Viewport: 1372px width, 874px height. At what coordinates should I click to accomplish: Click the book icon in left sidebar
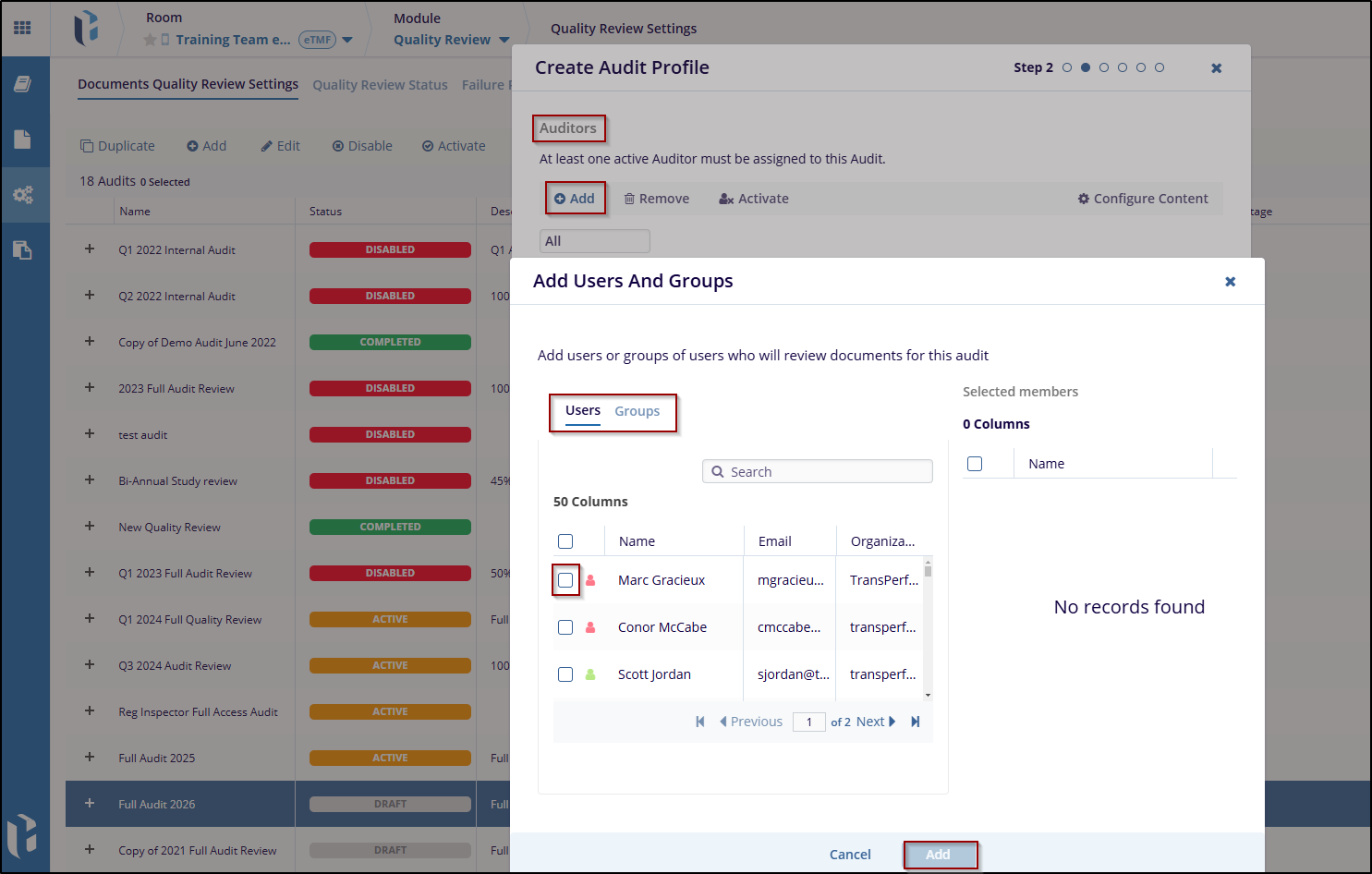tap(23, 84)
